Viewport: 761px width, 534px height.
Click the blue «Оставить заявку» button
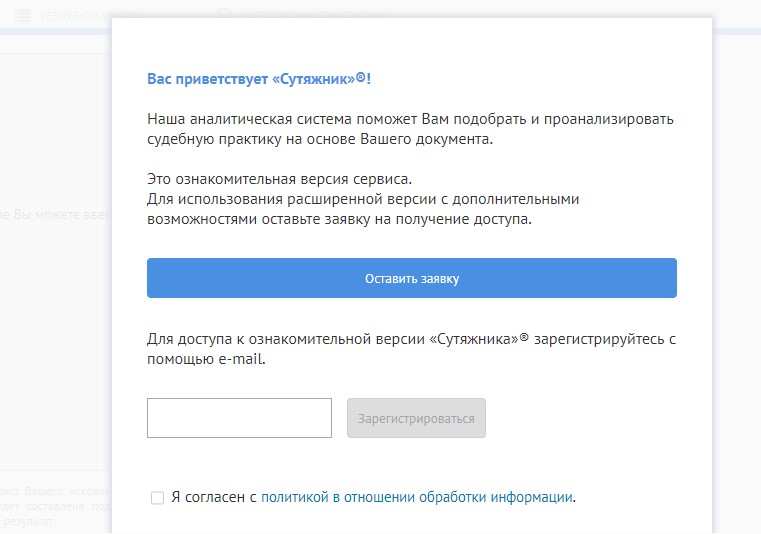pyautogui.click(x=411, y=278)
